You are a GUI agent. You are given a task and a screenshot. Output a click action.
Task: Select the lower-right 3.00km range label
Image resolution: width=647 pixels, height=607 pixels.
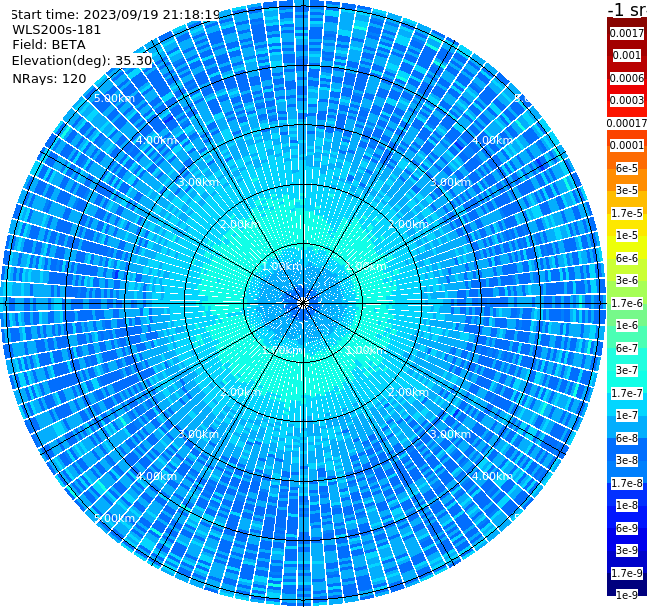pos(451,434)
